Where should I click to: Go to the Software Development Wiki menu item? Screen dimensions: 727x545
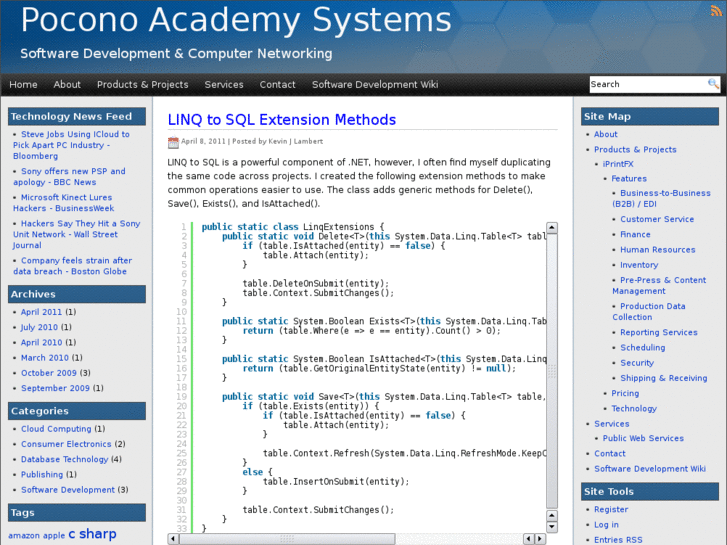[374, 85]
